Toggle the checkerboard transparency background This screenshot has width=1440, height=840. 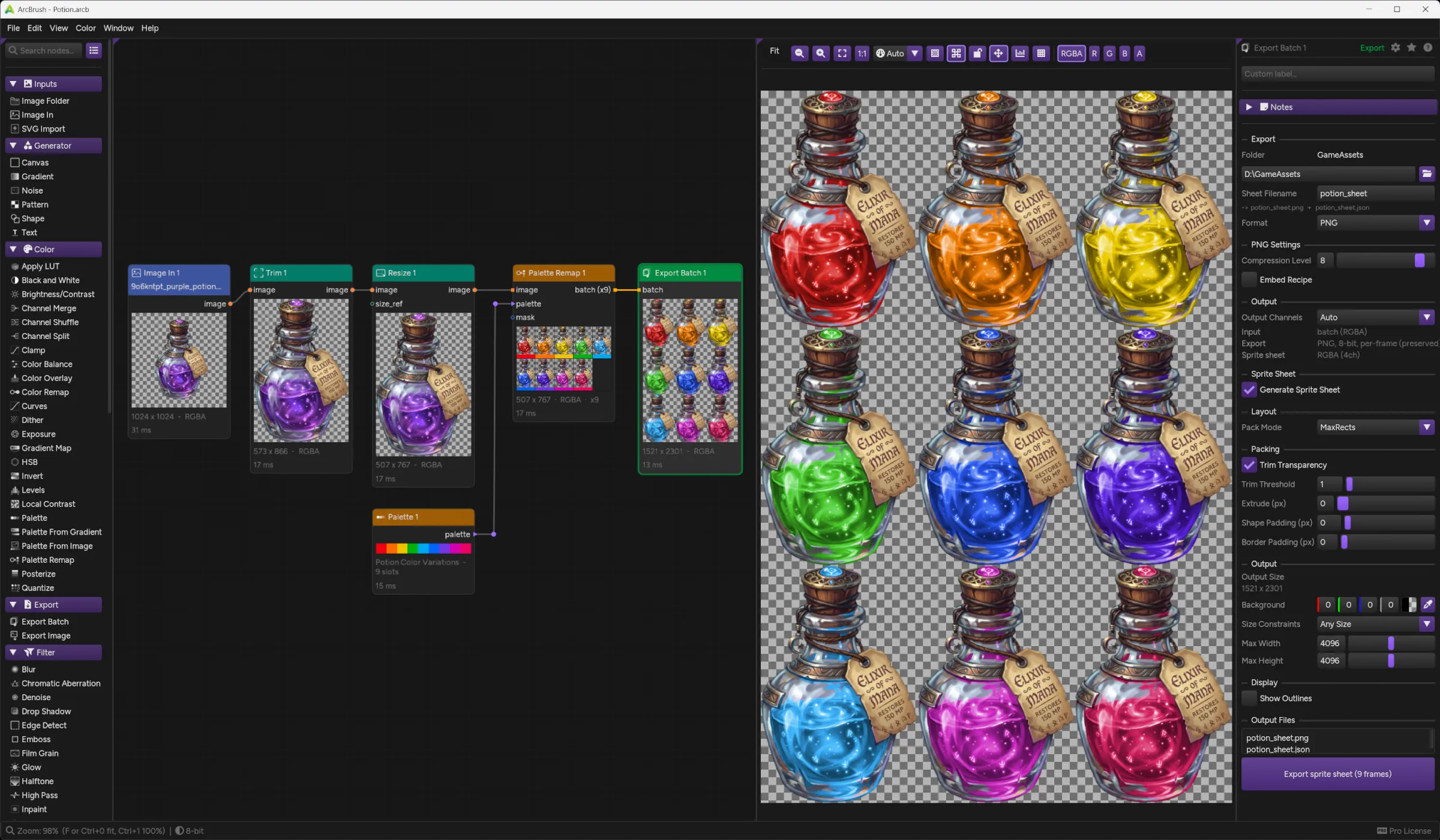coord(935,53)
